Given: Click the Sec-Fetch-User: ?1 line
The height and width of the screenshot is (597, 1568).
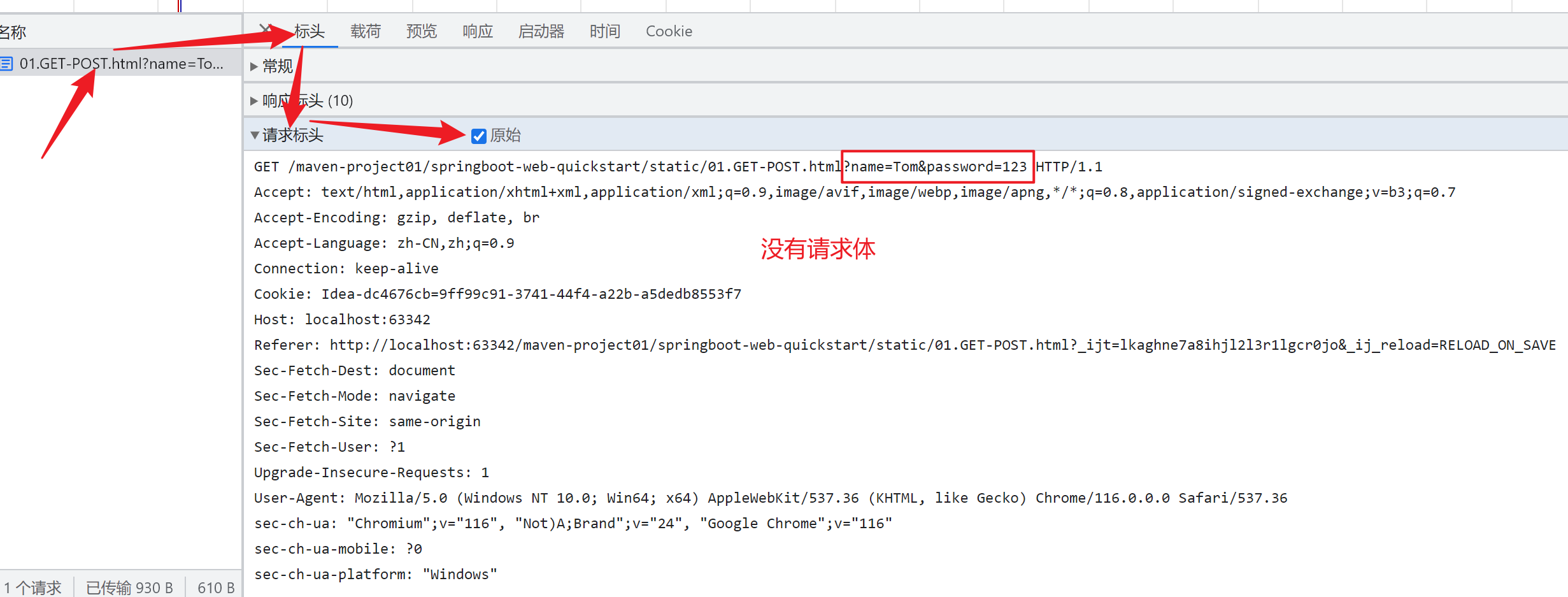Looking at the screenshot, I should (x=329, y=447).
